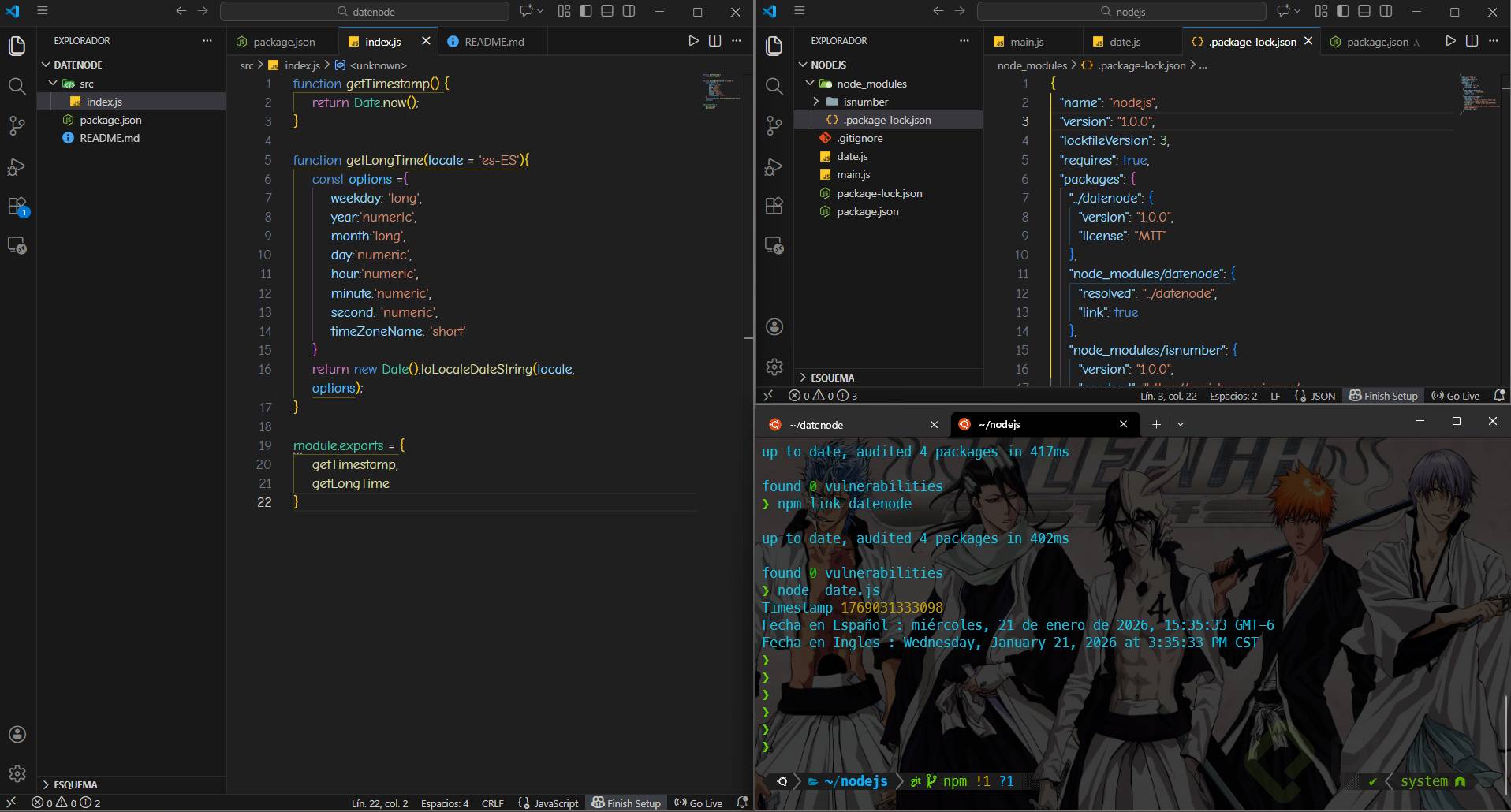1511x812 pixels.
Task: Open terminal new tab dropdown arrow
Action: coord(1181,424)
